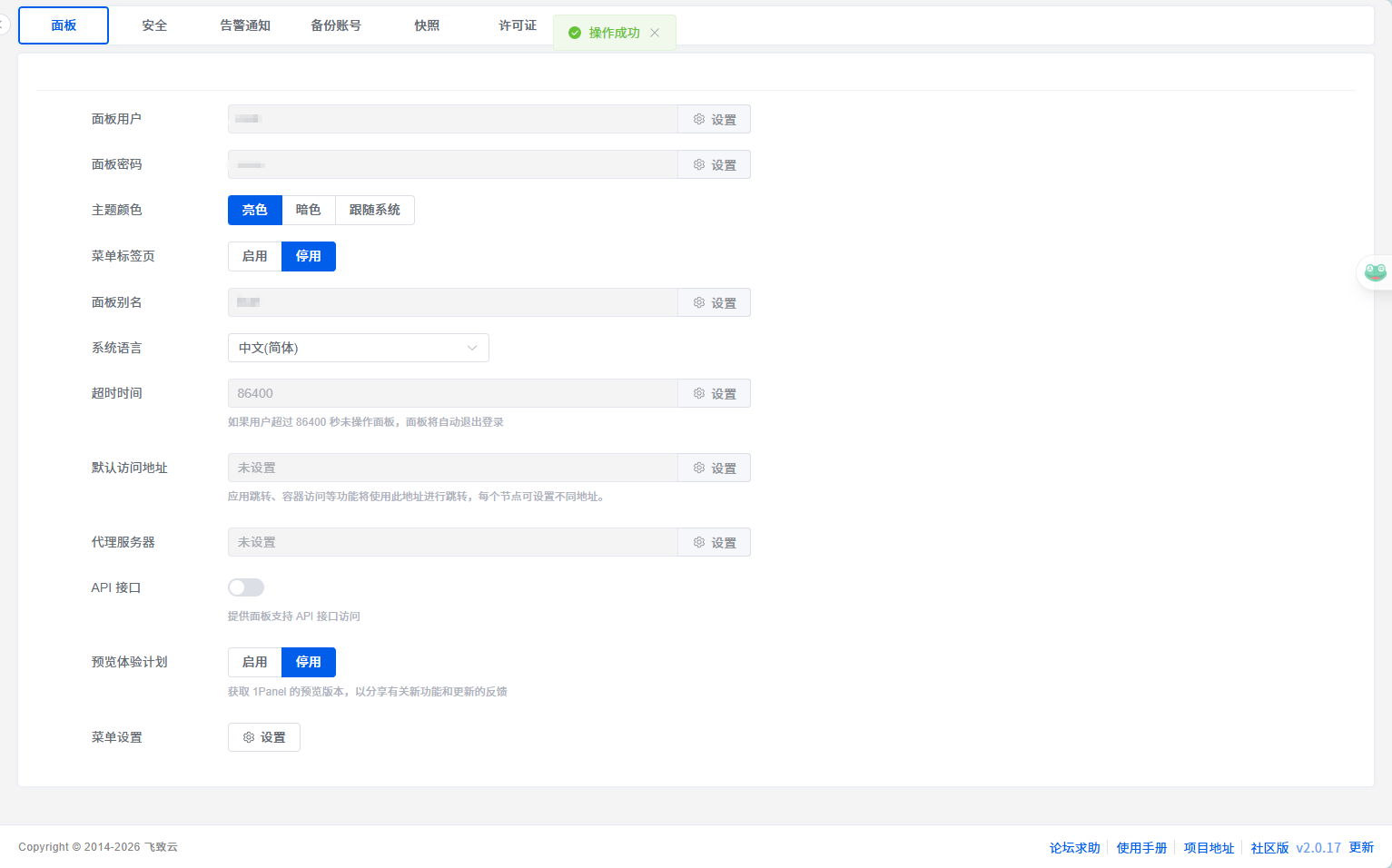Screen dimensions: 1392x868
Task: Click gear settings button for 面板用户
Action: tap(714, 119)
